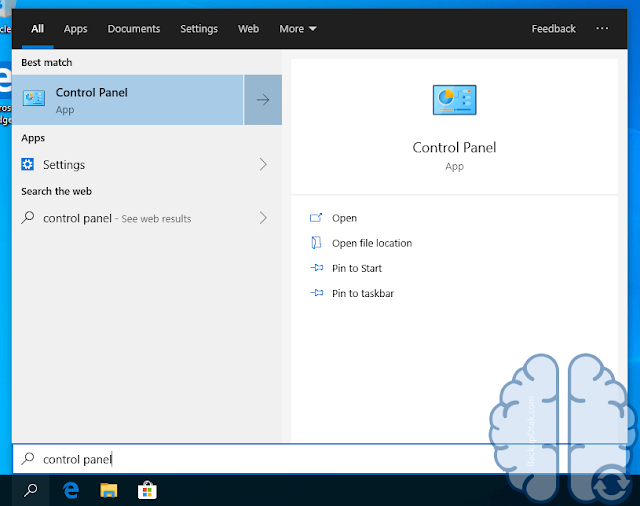Open File Explorer from the taskbar
The height and width of the screenshot is (506, 640).
click(x=109, y=490)
